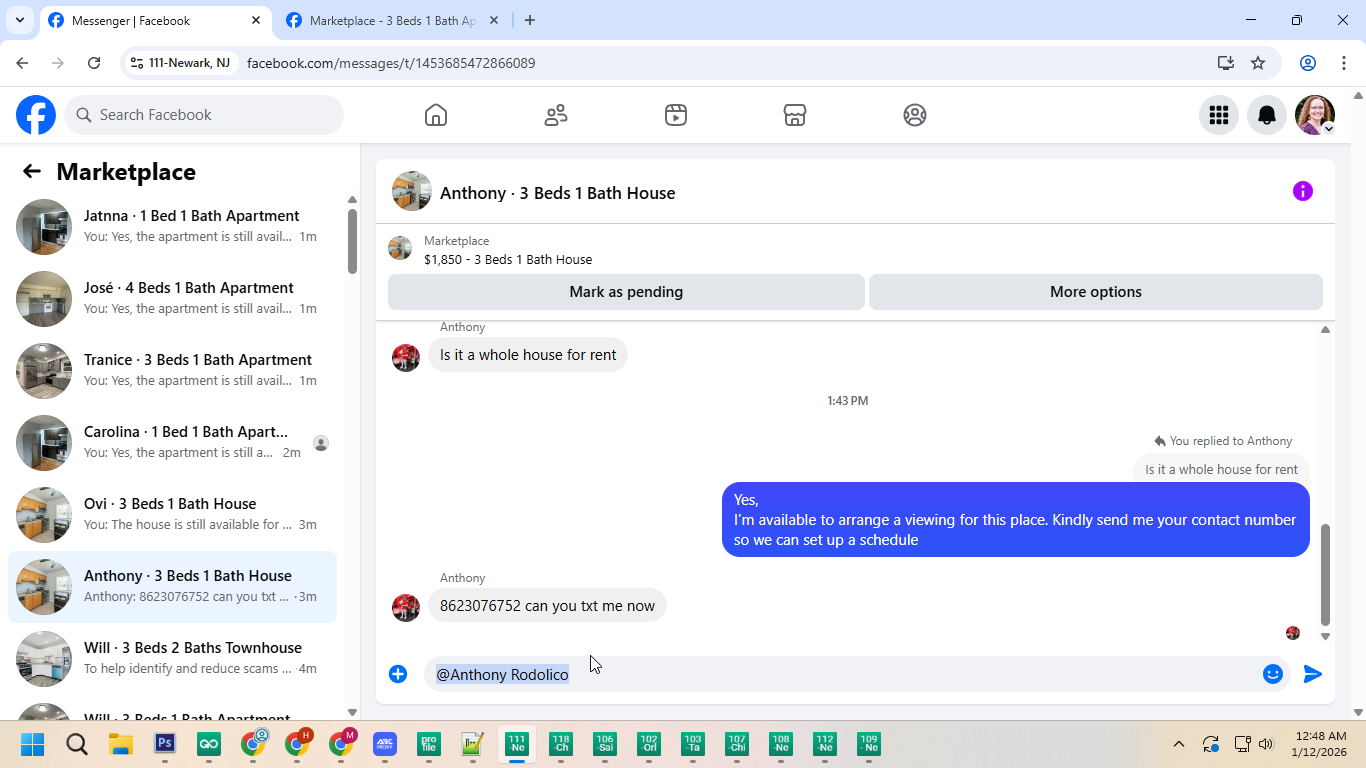Click the install app icon in address bar
Image resolution: width=1366 pixels, height=768 pixels.
1226,63
